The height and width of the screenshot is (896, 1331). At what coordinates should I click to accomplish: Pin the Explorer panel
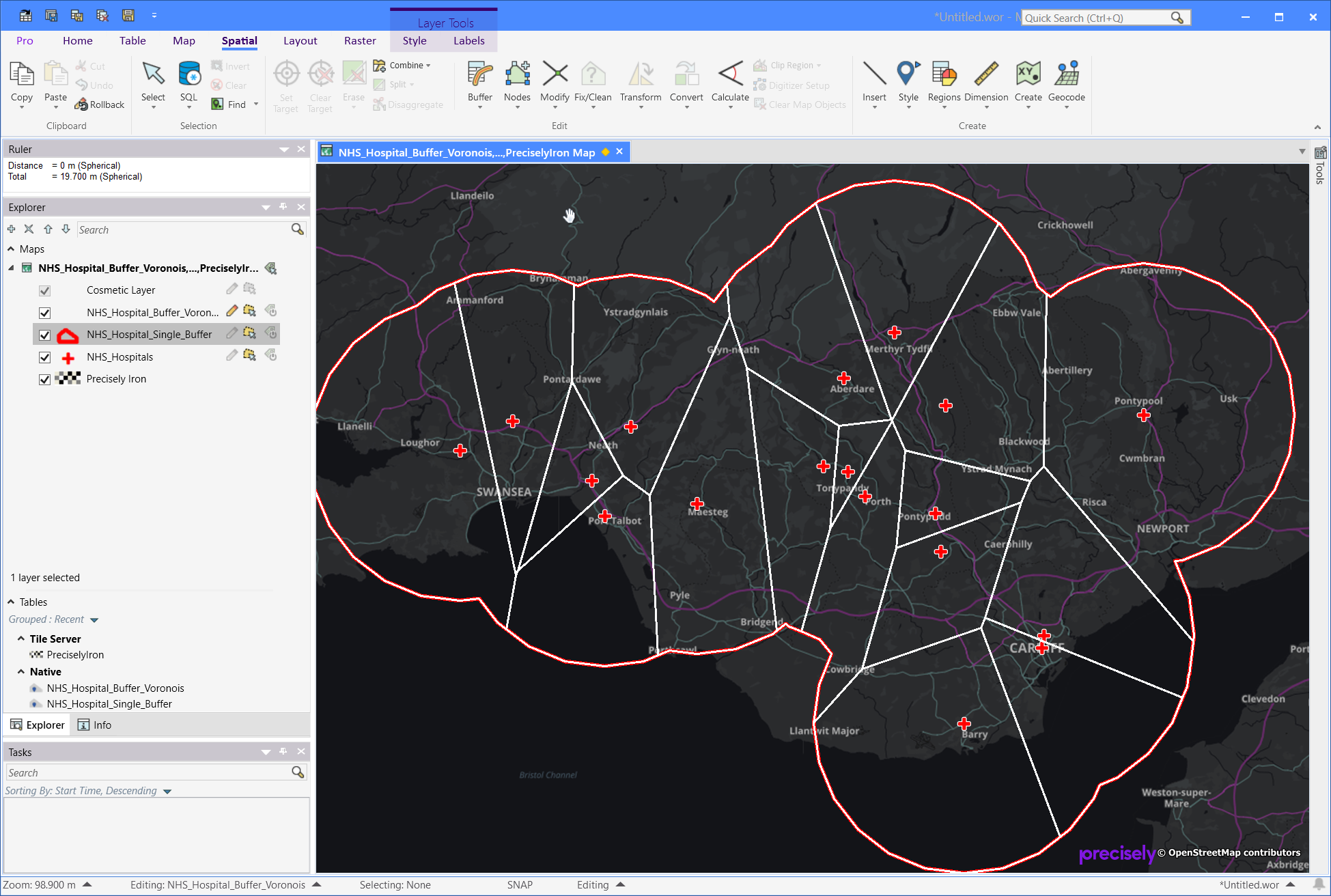283,207
